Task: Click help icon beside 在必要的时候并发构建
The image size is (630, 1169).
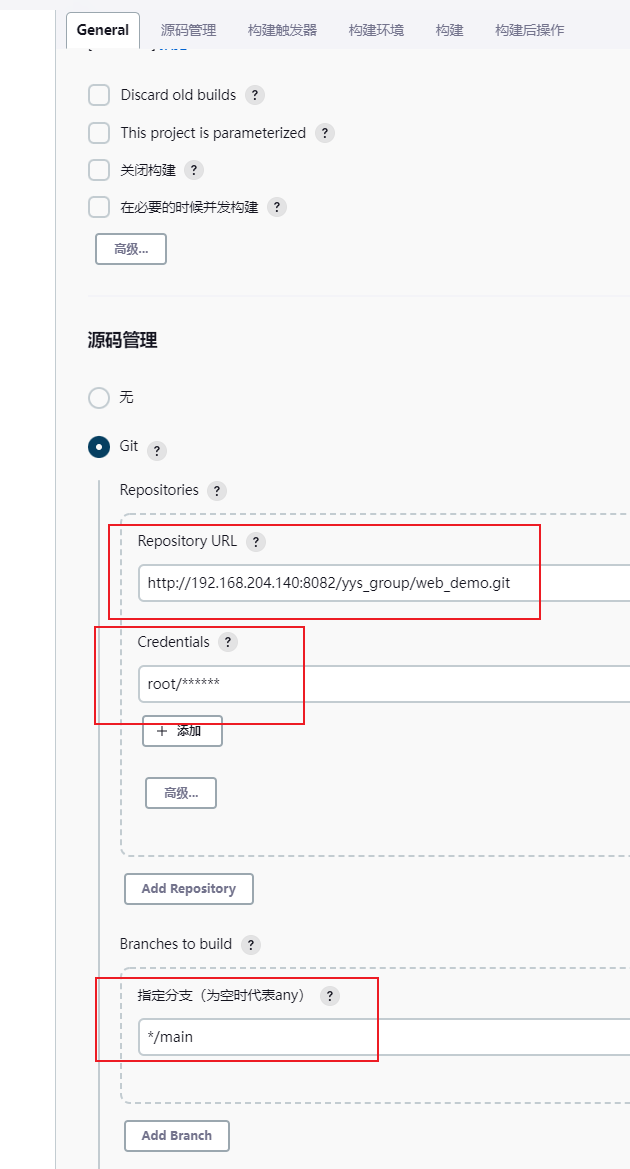Action: 277,207
